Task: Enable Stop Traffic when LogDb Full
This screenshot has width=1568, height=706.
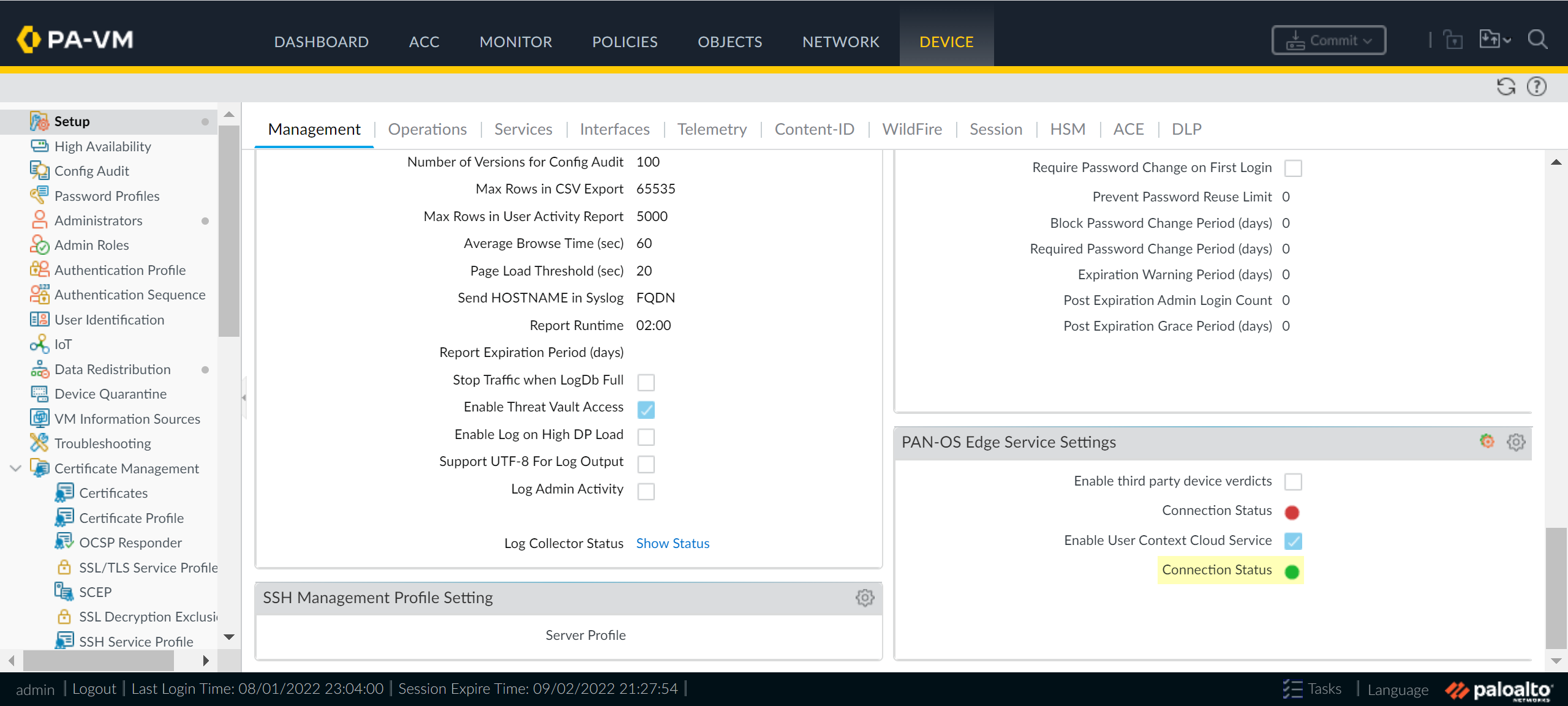Action: (x=646, y=382)
